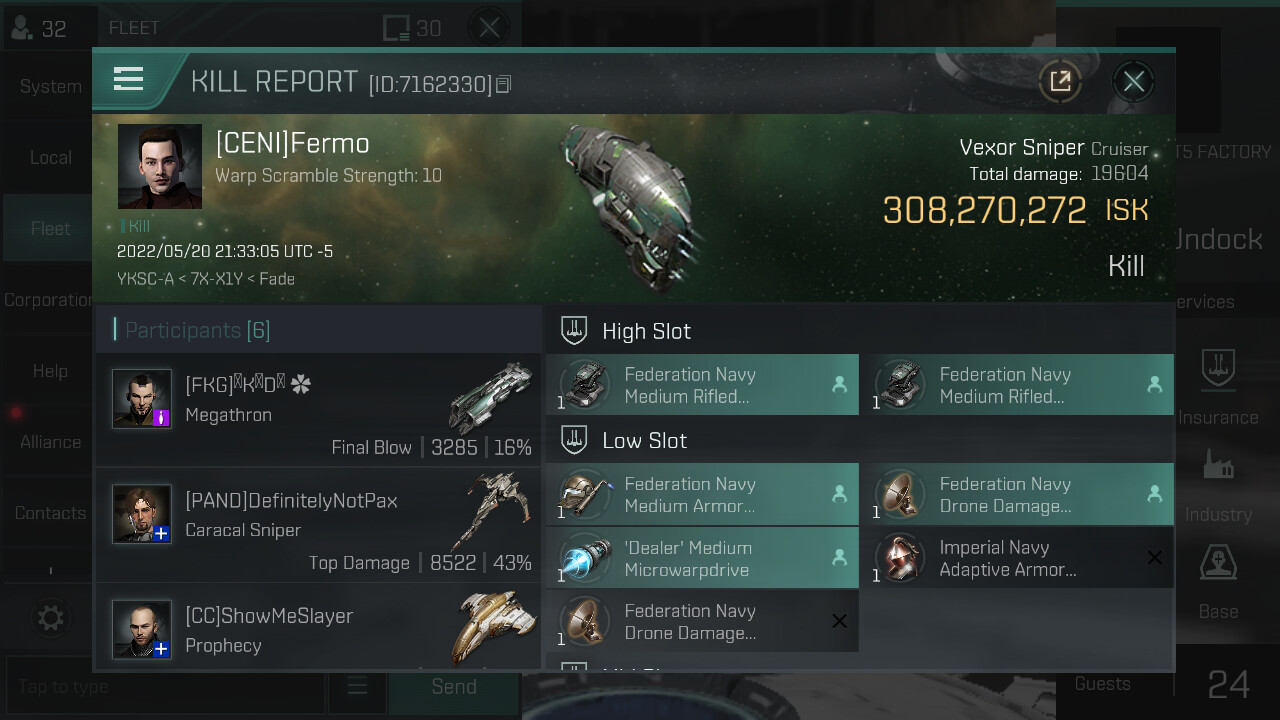Viewport: 1280px width, 720px height.
Task: Open the Alliance chat tab
Action: click(x=50, y=441)
